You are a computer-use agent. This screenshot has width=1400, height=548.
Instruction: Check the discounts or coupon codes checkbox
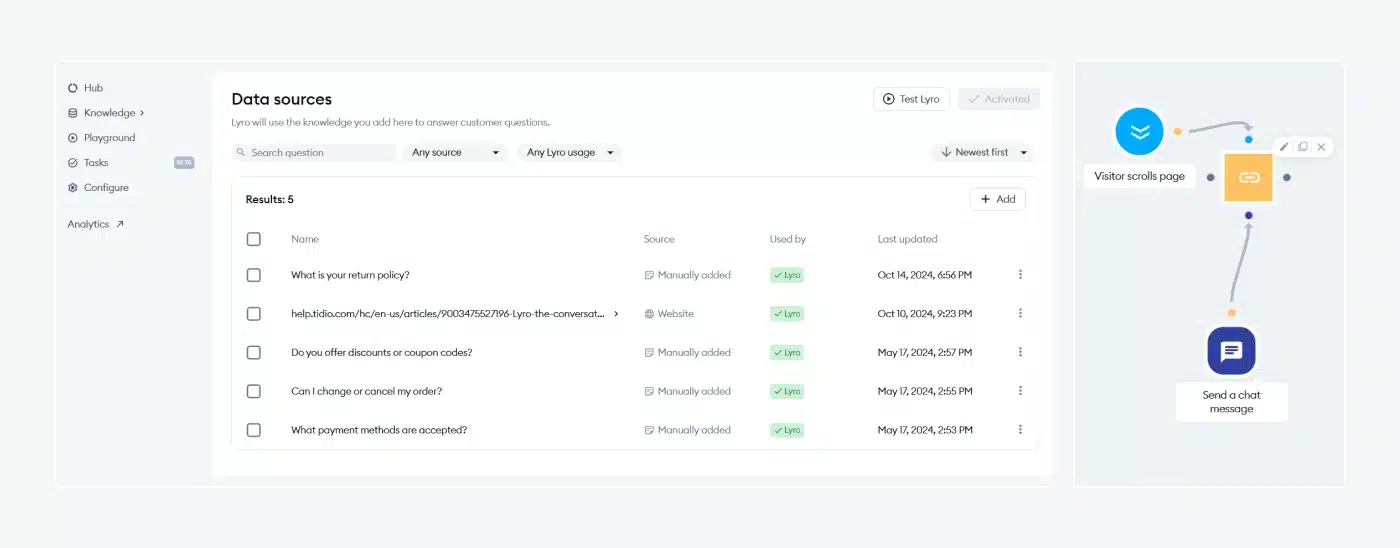coord(254,353)
